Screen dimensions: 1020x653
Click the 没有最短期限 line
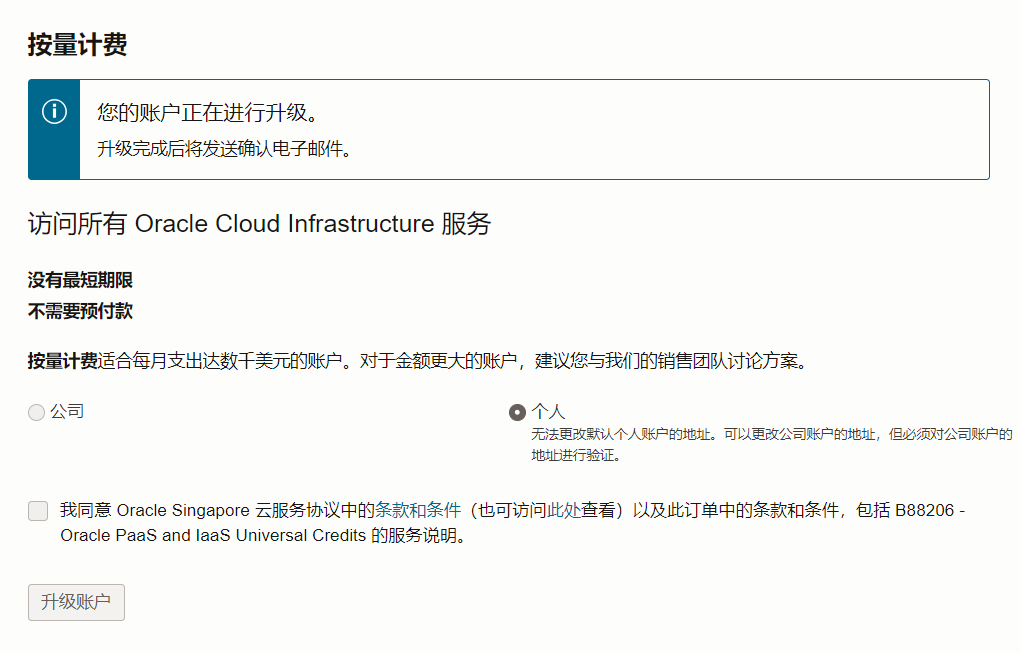[x=80, y=280]
